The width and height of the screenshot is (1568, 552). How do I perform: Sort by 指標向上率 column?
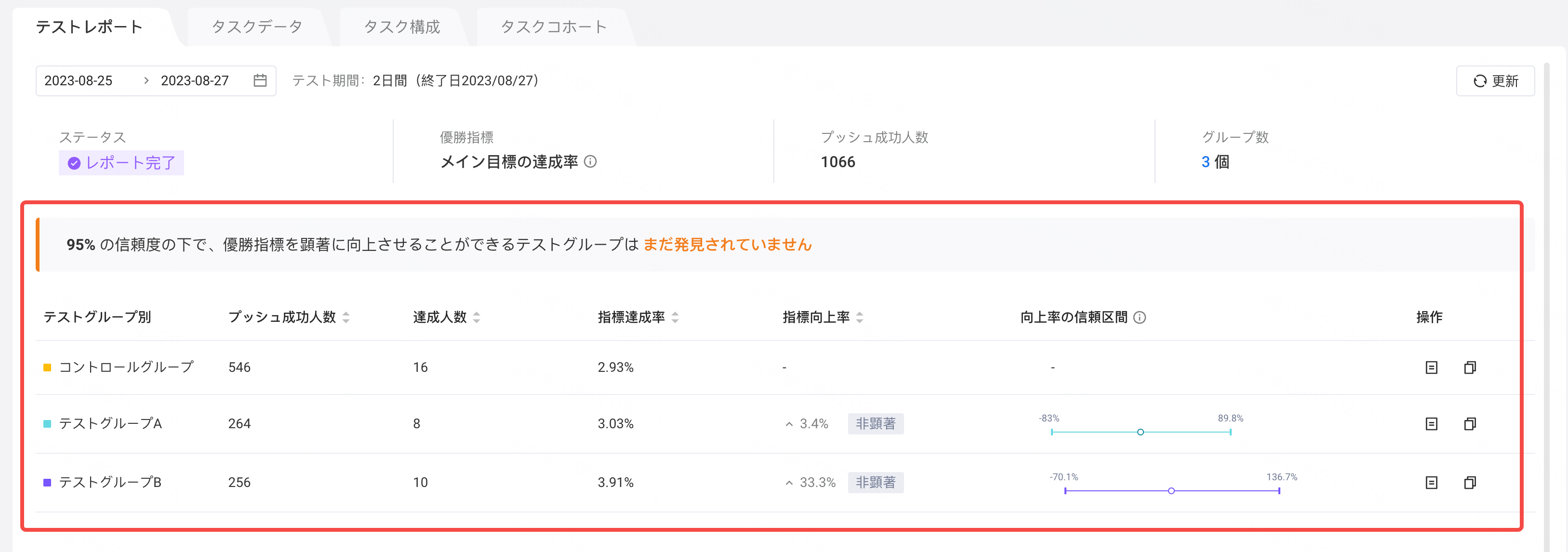tap(860, 317)
